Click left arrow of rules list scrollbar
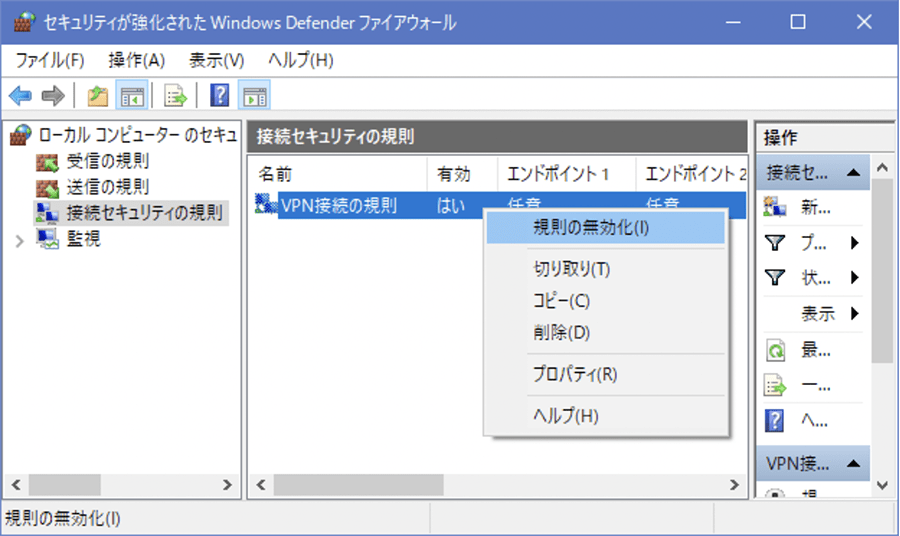 (261, 485)
